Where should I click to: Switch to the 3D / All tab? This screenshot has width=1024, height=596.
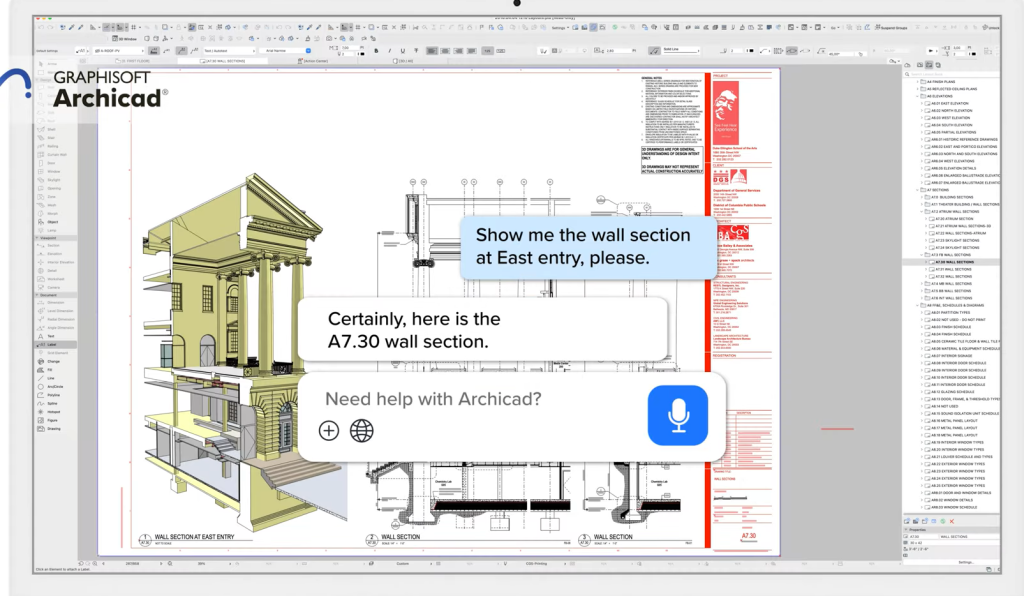coord(403,61)
